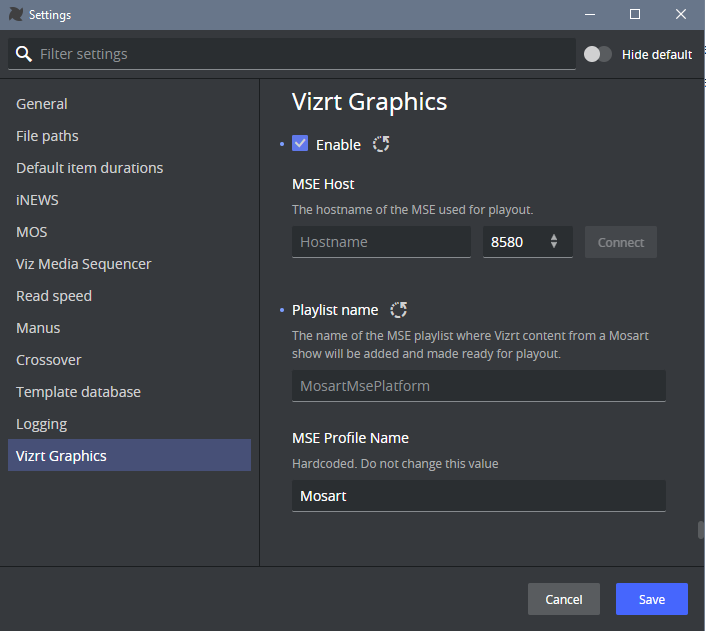
Task: Click the hostname of the MSE description
Action: (x=412, y=210)
